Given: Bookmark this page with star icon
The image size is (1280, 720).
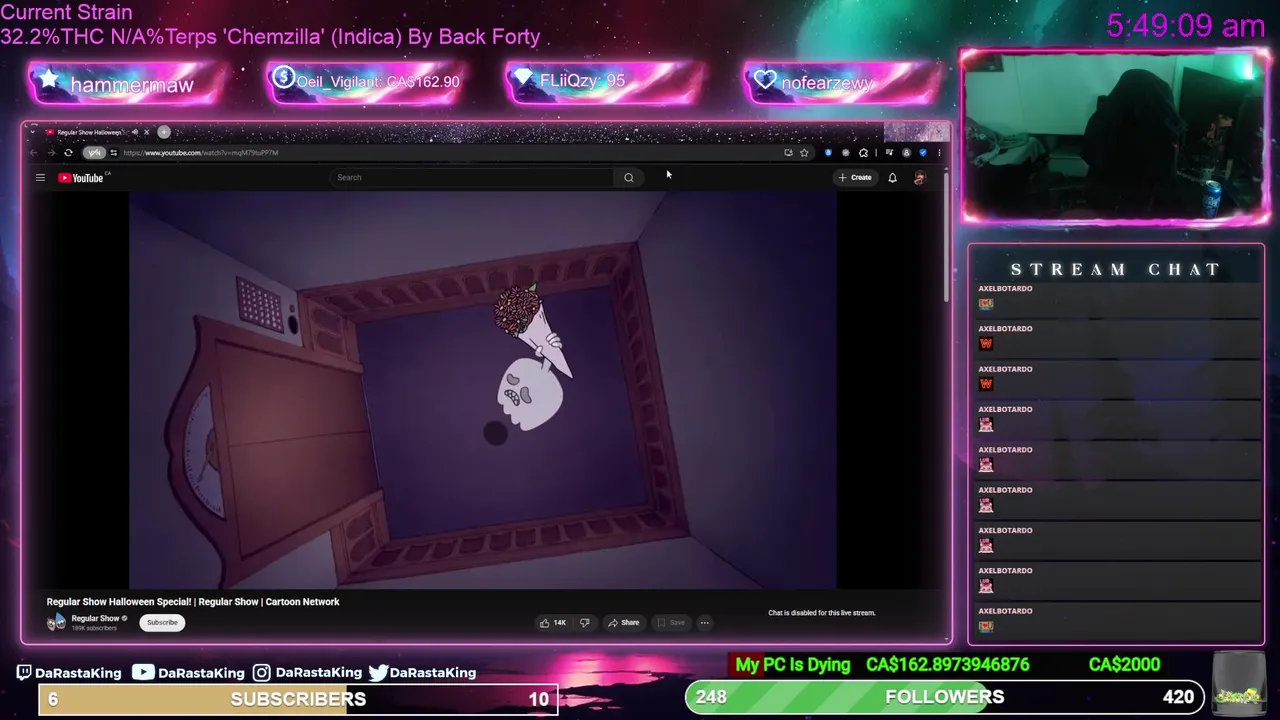Looking at the screenshot, I should pyautogui.click(x=804, y=153).
